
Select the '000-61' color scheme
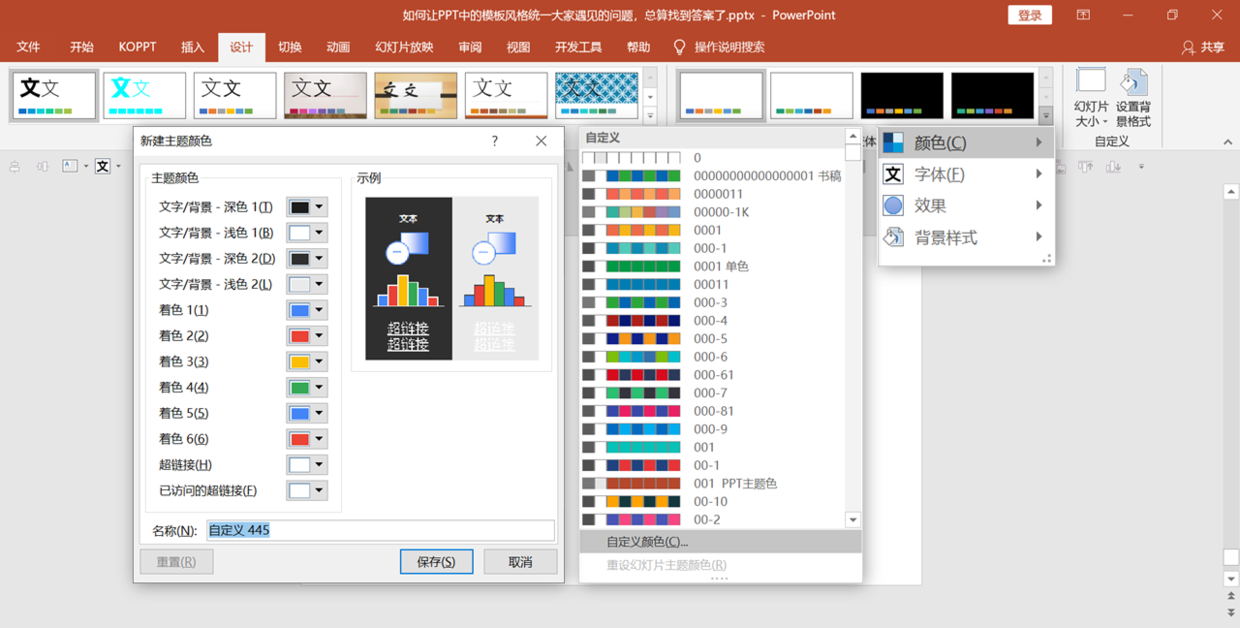coord(713,375)
